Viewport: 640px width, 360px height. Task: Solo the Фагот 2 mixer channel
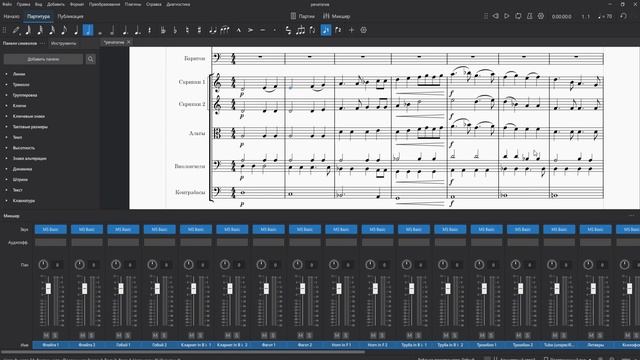tap(309, 335)
